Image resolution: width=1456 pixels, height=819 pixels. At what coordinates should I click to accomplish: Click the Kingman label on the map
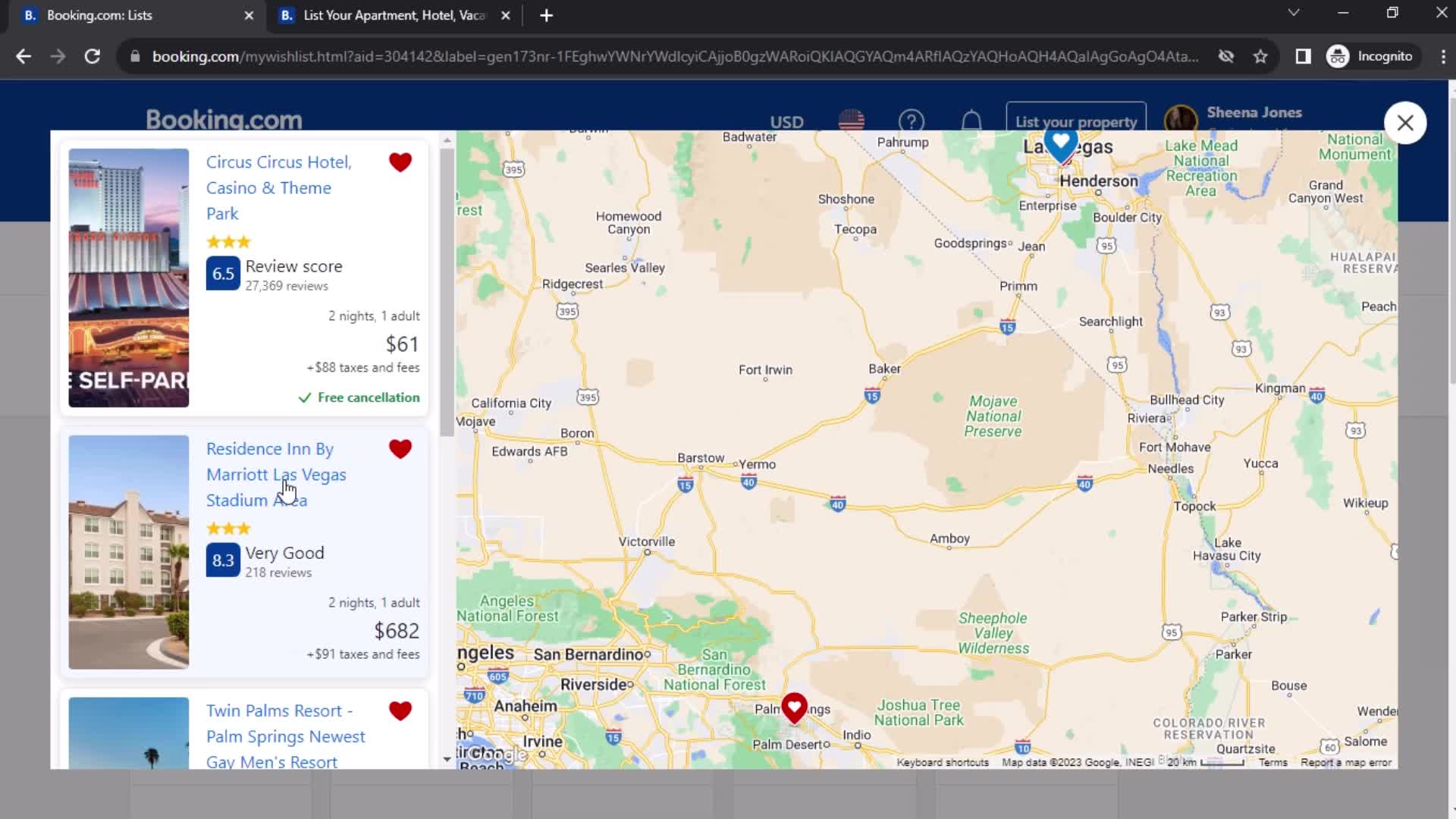(1280, 388)
